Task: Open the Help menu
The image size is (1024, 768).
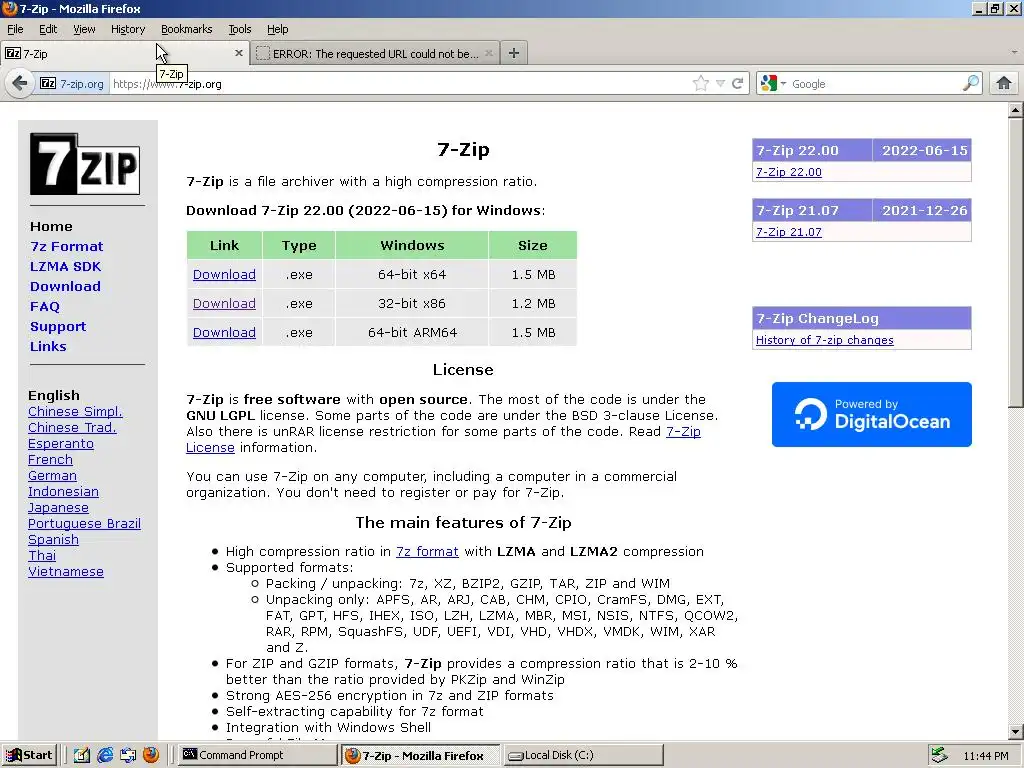Action: click(x=278, y=29)
